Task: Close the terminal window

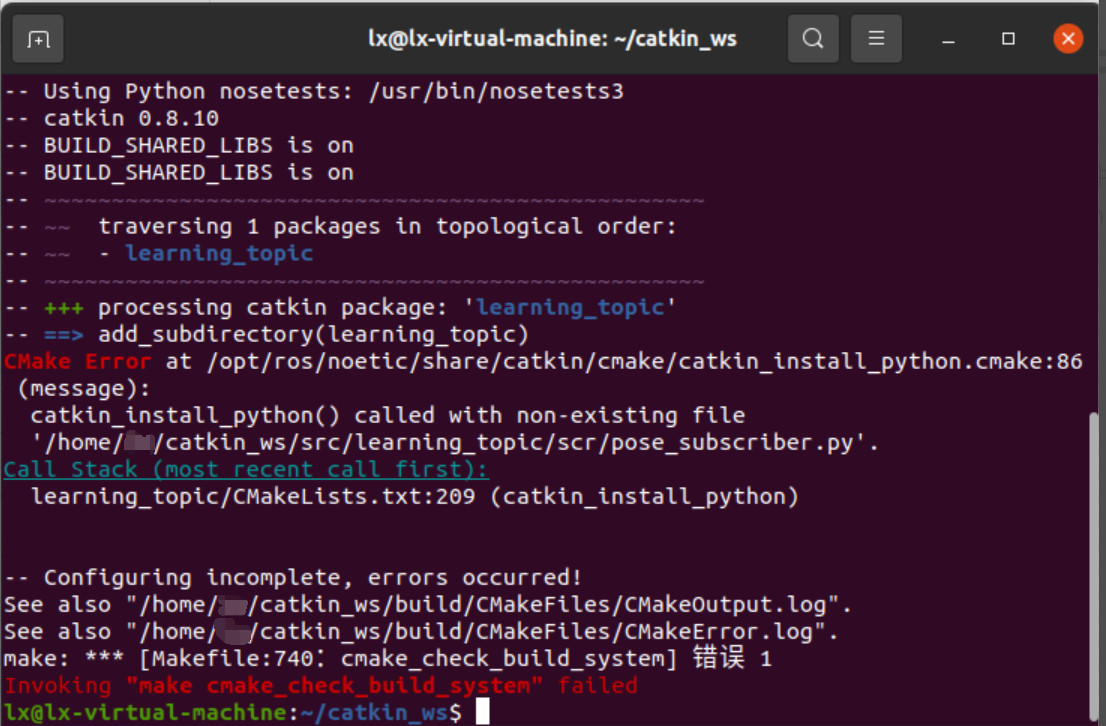Action: [1068, 39]
